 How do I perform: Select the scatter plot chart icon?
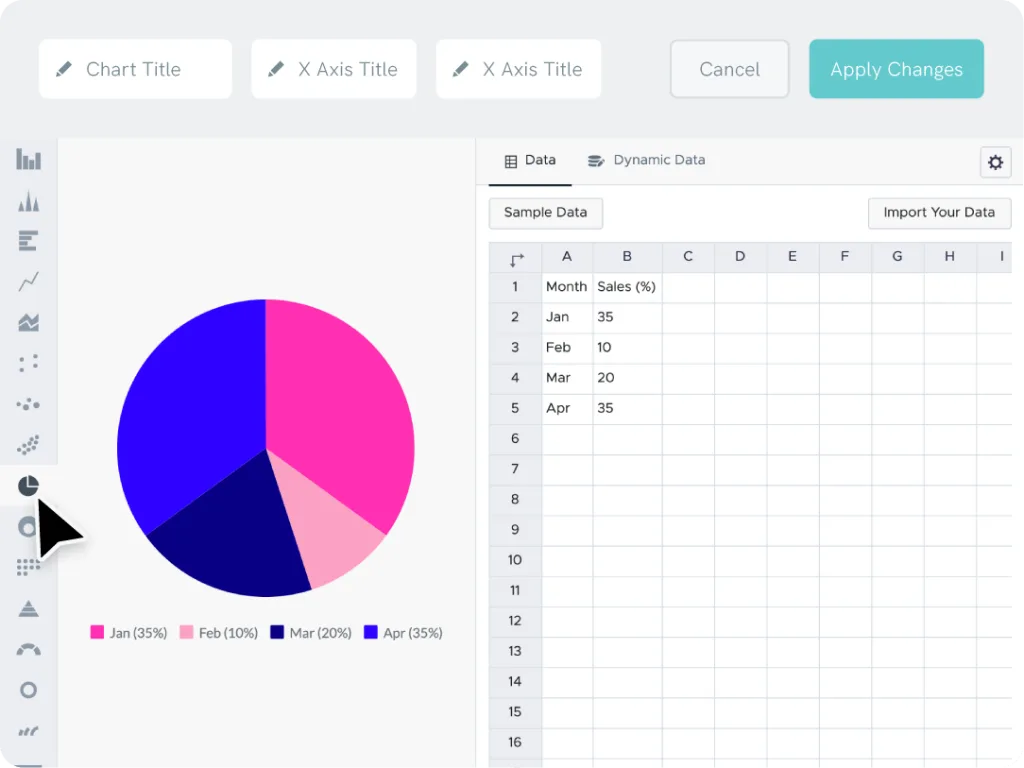(x=28, y=363)
